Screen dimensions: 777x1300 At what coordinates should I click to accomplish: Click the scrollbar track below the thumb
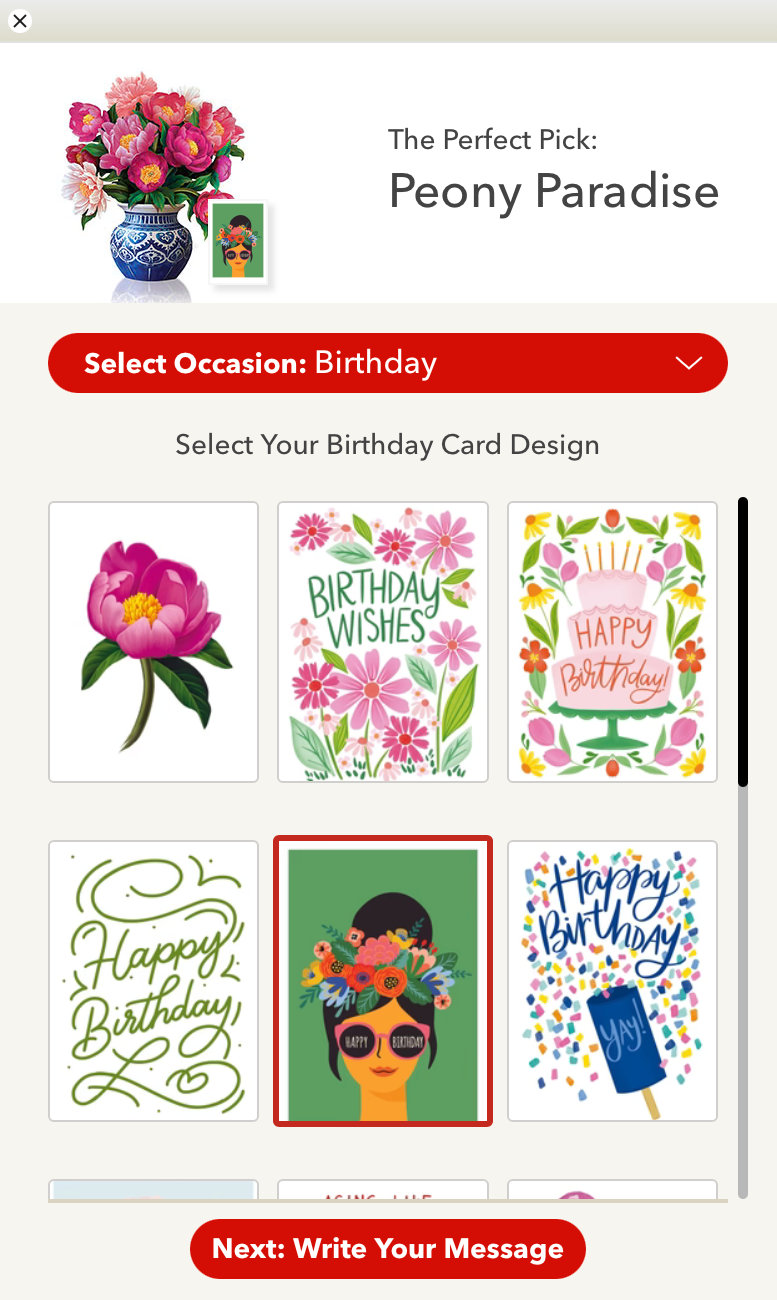tap(743, 992)
